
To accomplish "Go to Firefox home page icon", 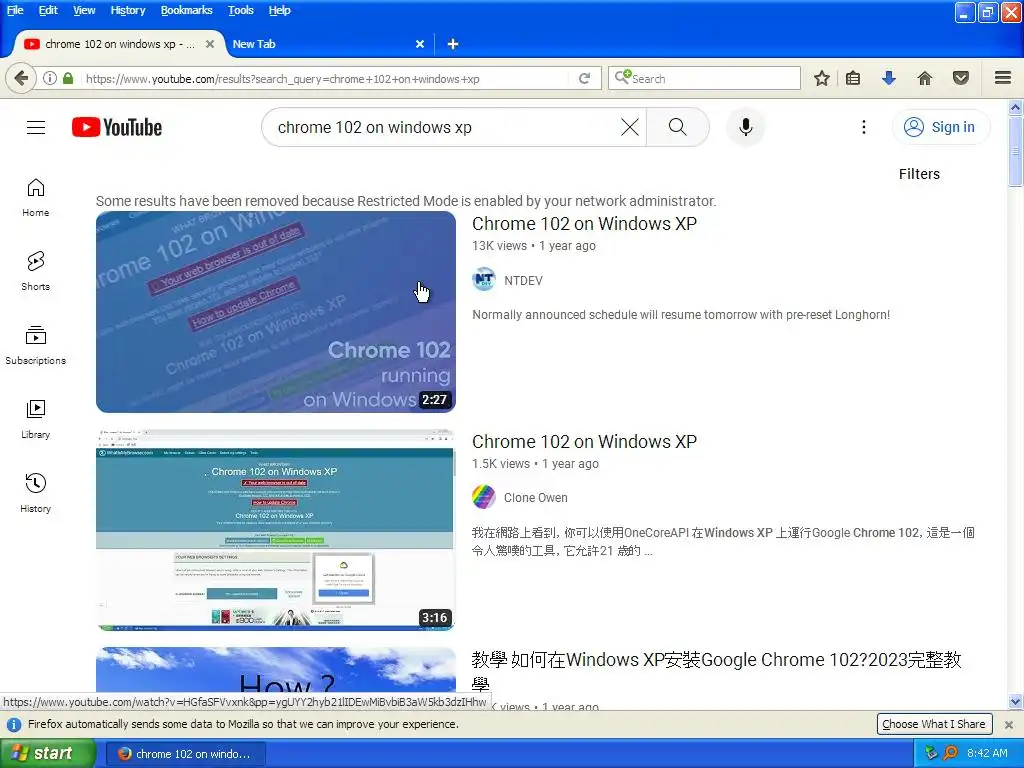I will click(x=924, y=78).
